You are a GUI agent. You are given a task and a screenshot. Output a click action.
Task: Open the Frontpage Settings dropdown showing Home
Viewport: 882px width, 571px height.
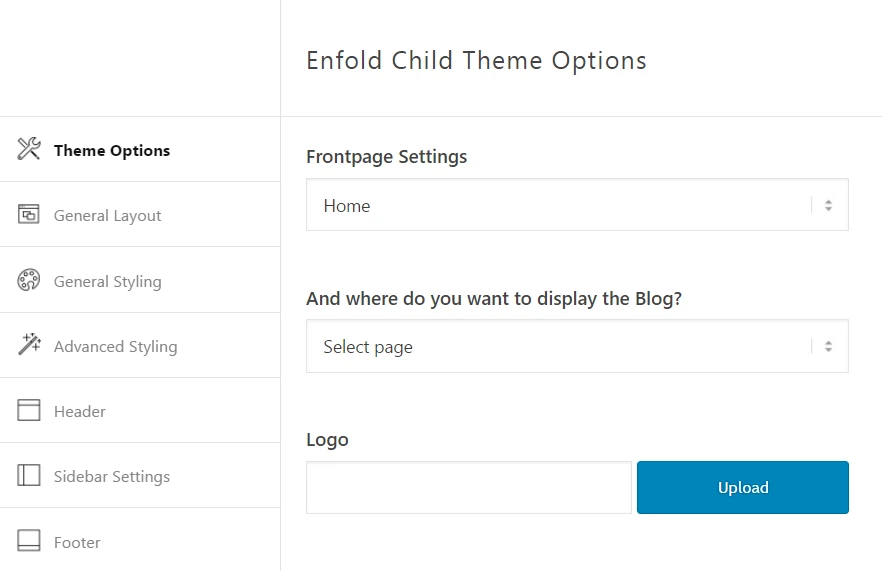[x=560, y=205]
